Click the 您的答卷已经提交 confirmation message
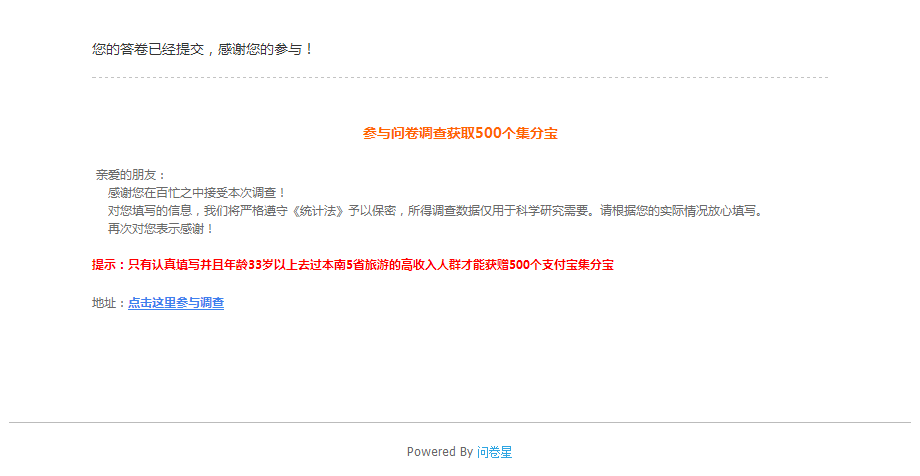The image size is (920, 476). click(x=148, y=49)
